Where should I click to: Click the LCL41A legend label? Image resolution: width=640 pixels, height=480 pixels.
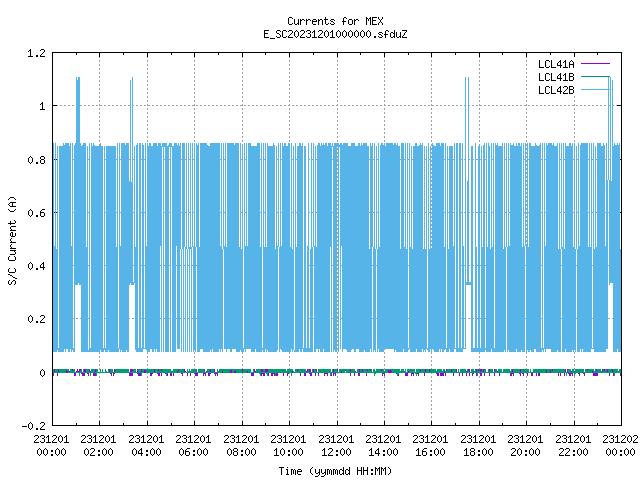556,64
